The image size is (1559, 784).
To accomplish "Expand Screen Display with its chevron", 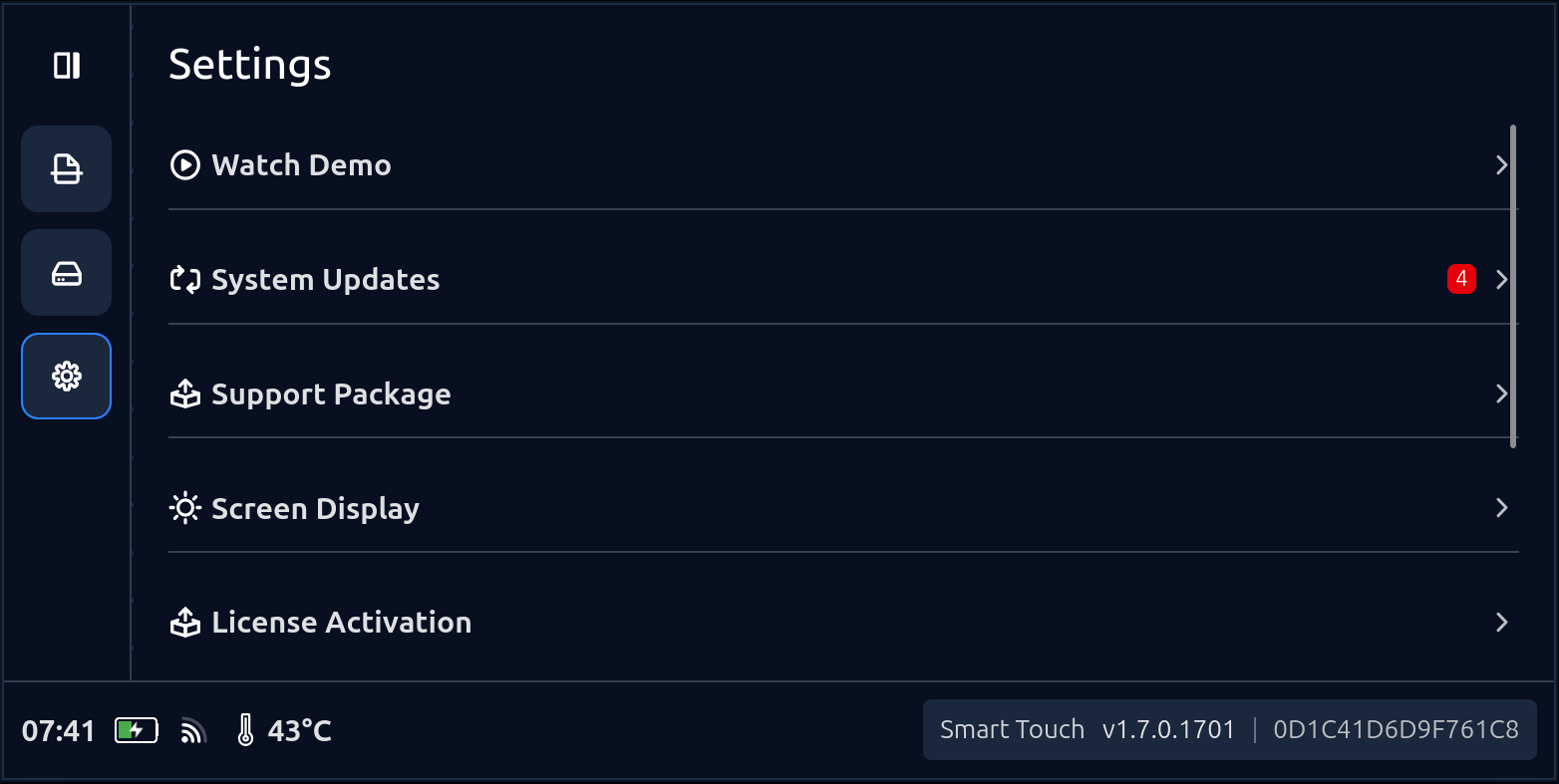I will tap(1501, 508).
